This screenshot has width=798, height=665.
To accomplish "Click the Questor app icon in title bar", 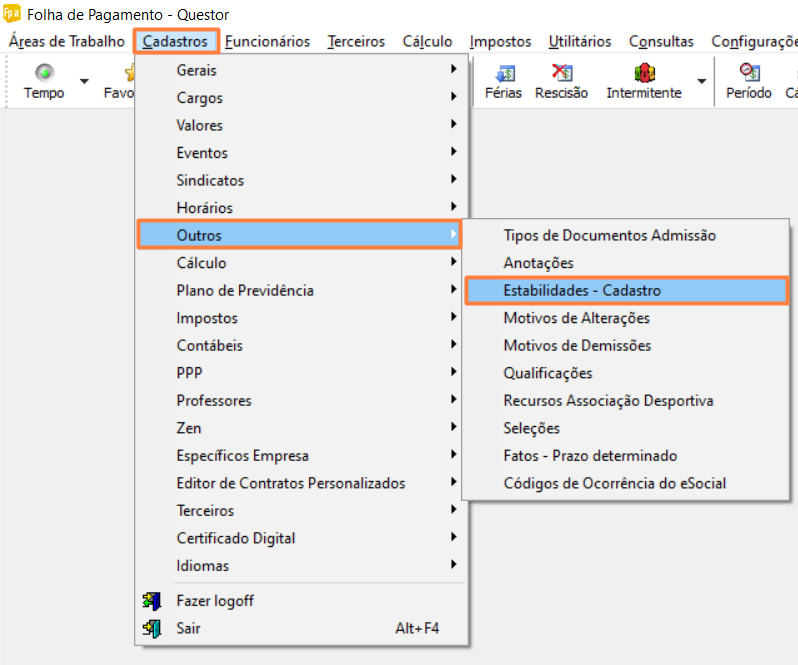I will [12, 14].
